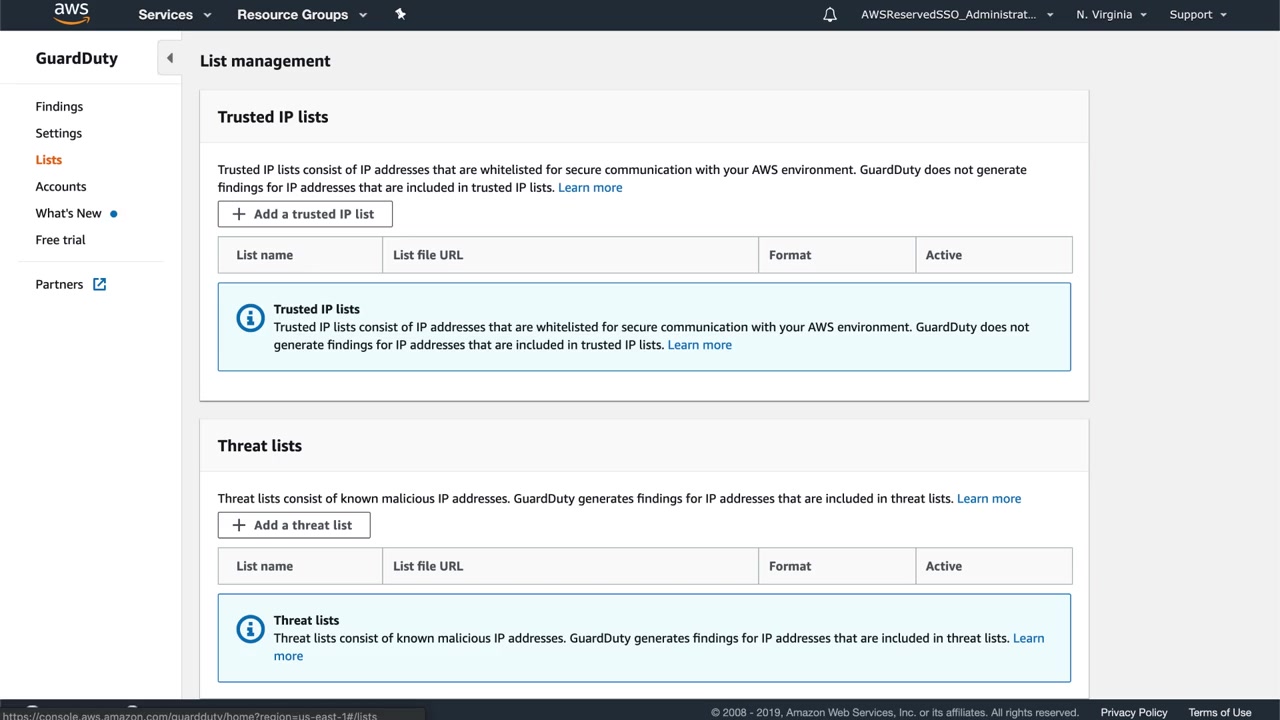Click Add a threat list button
Screen dimensions: 1280x720
pos(294,525)
